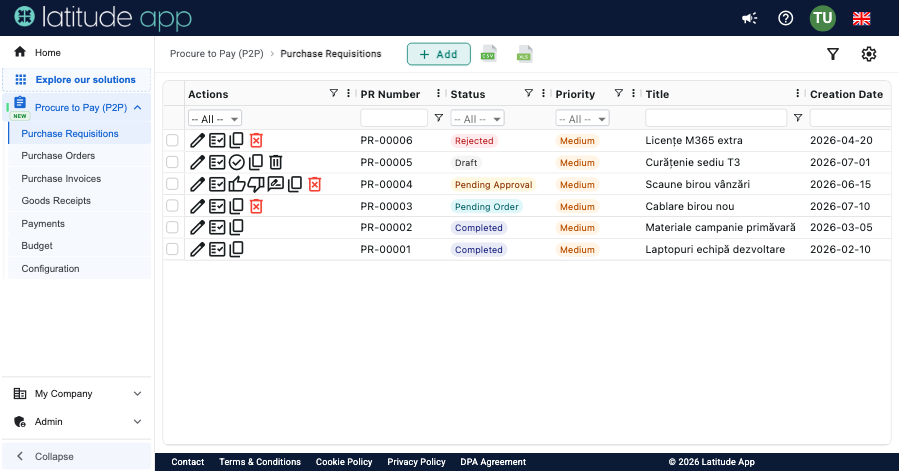Open the Actions filter All dropdown

coord(215,119)
